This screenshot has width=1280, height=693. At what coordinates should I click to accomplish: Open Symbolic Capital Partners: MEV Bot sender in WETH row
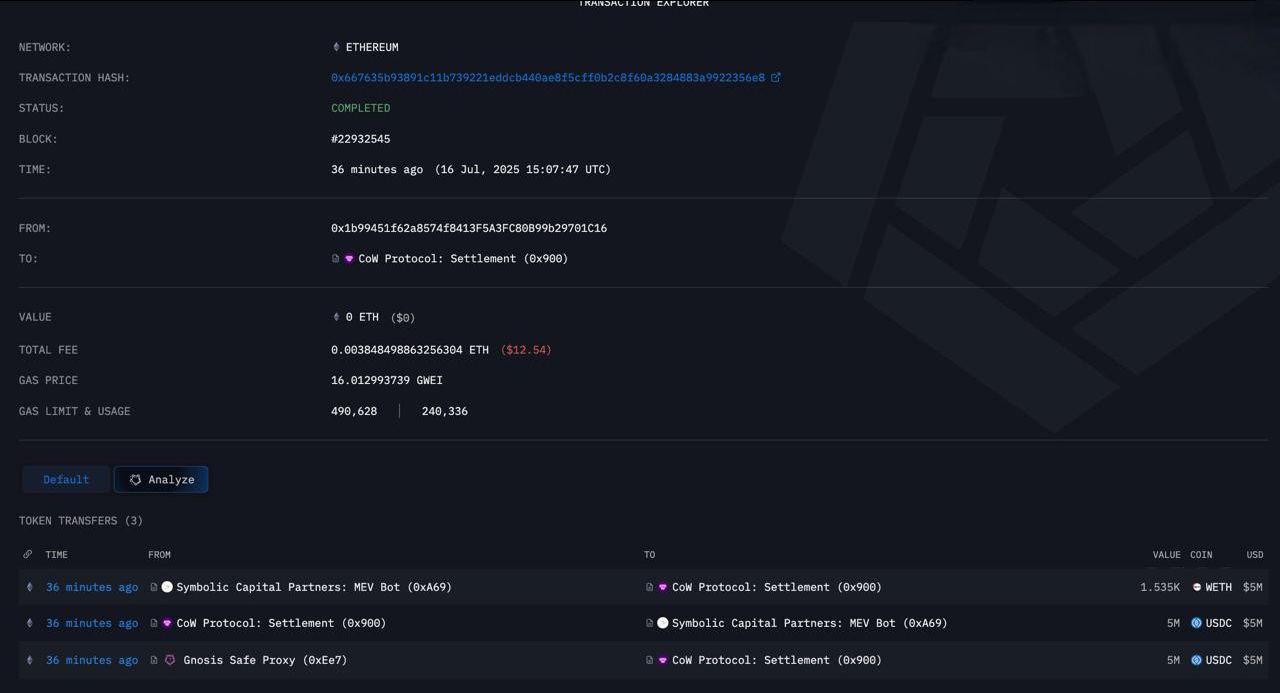(x=314, y=588)
